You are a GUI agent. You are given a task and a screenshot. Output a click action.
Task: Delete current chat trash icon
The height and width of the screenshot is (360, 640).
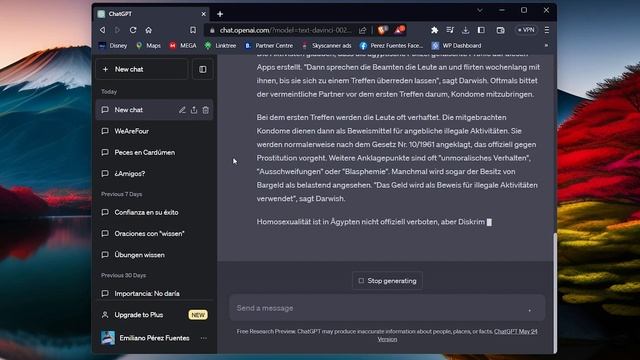(206, 110)
